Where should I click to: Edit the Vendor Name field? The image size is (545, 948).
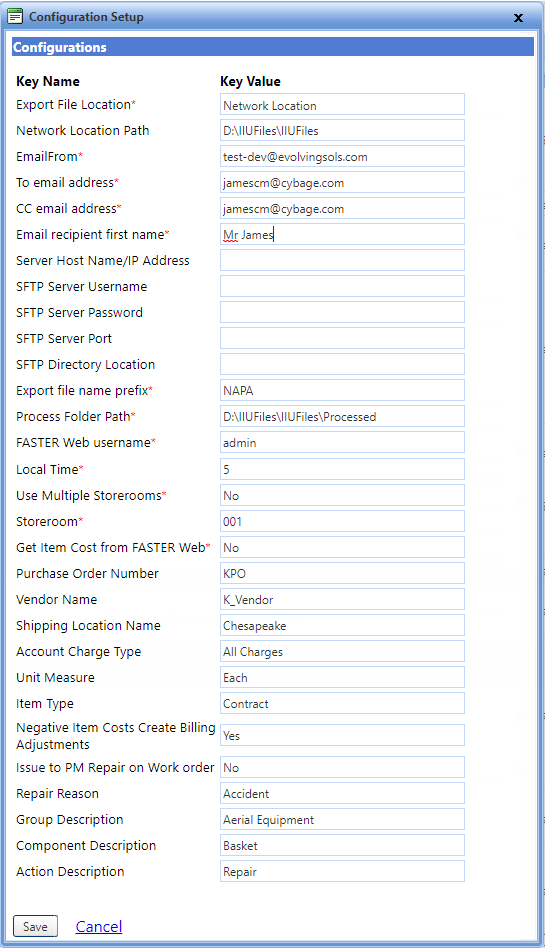click(x=342, y=599)
